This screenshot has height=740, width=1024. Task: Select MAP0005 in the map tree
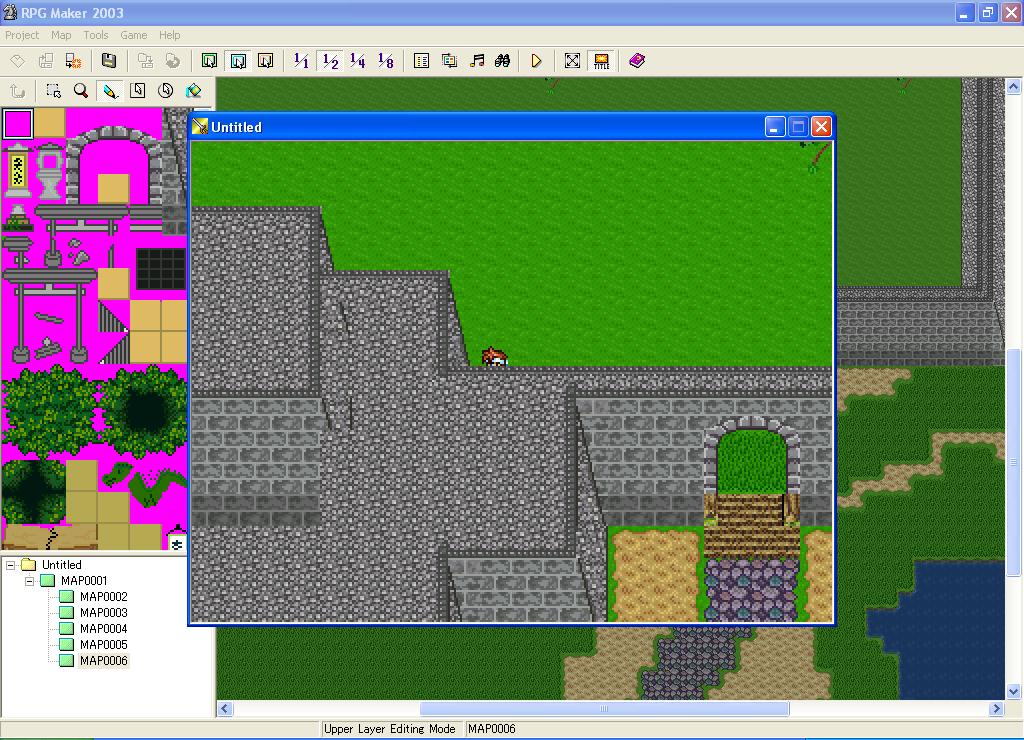pyautogui.click(x=103, y=645)
